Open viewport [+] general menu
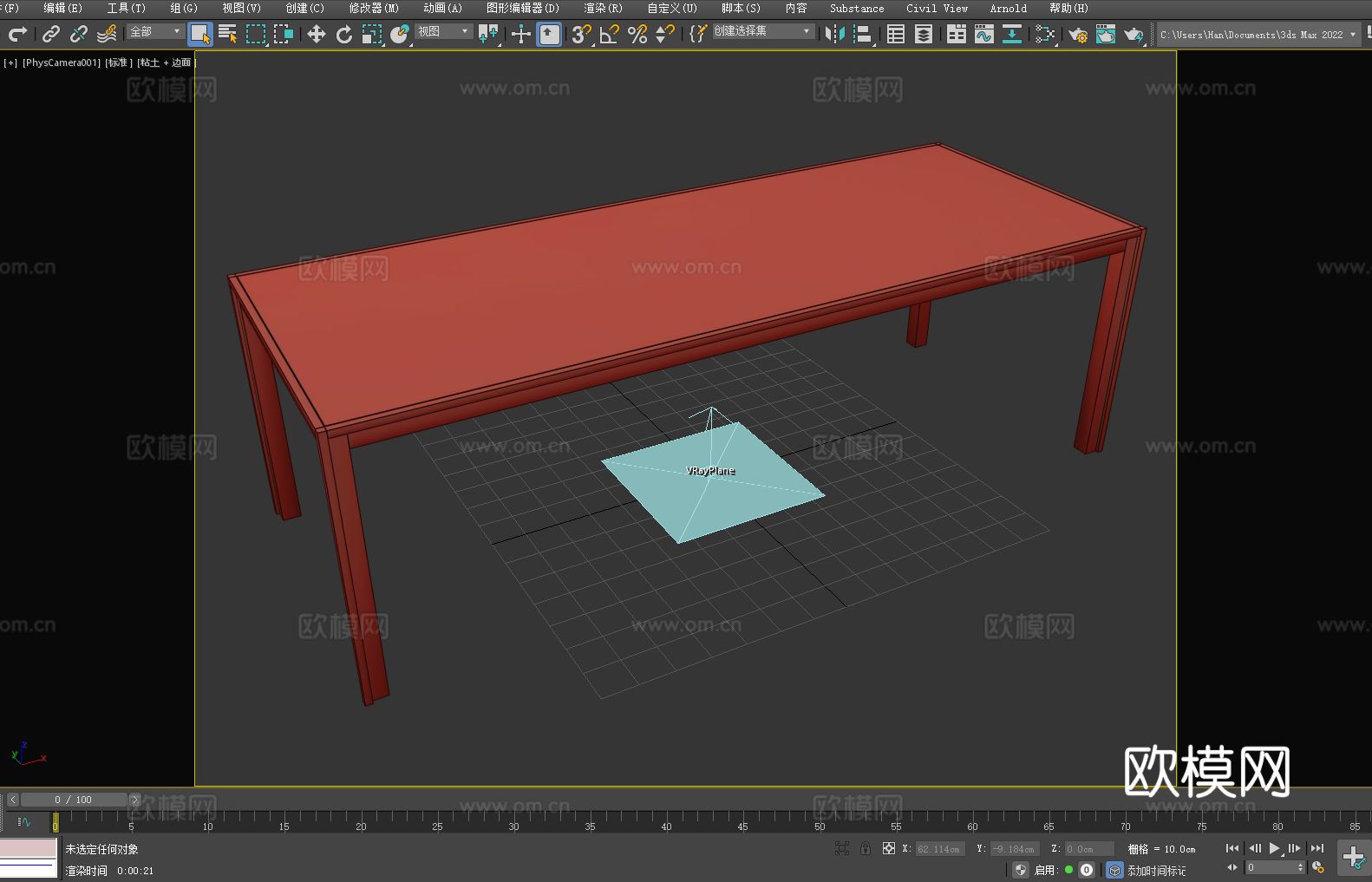 [10, 62]
